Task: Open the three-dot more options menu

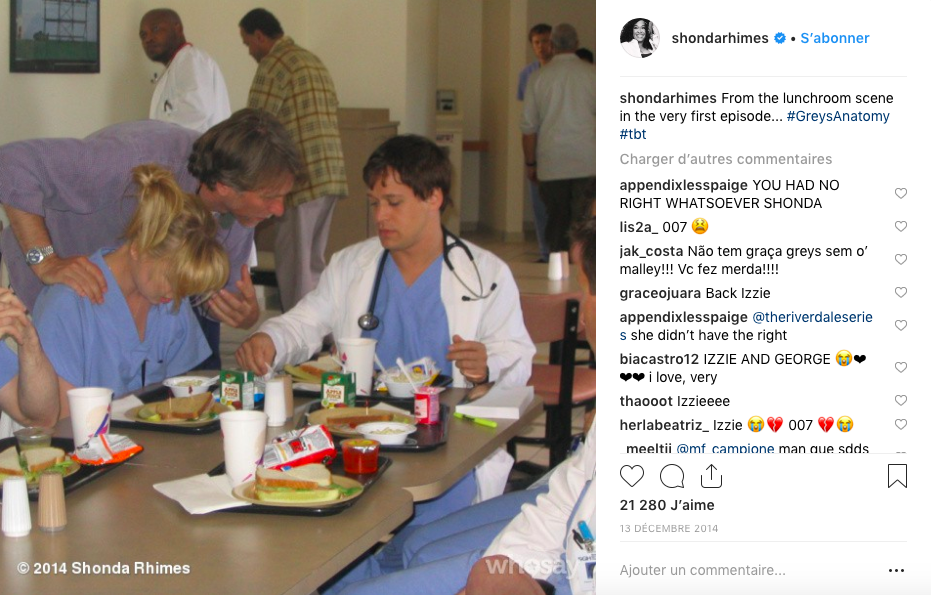Action: pos(897,570)
